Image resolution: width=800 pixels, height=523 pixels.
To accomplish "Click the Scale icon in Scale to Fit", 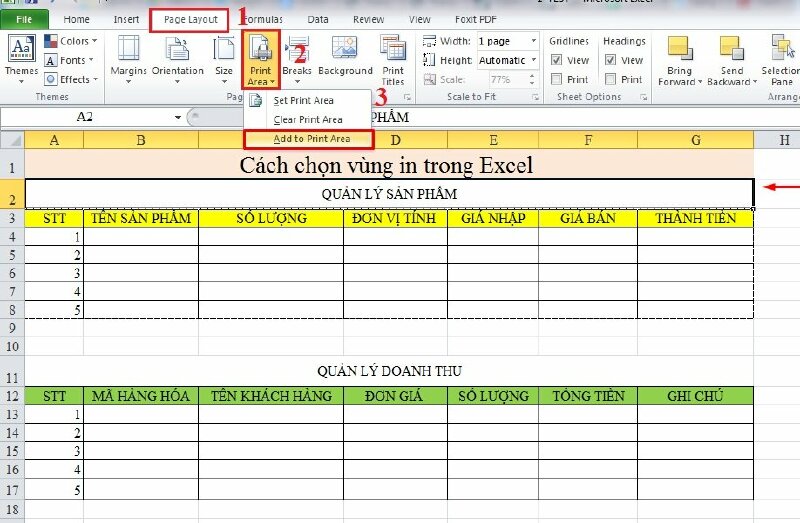I will point(430,79).
